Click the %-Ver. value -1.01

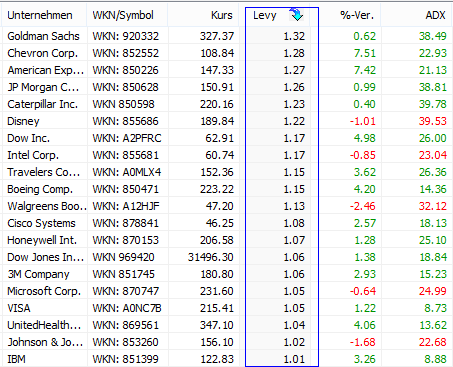[x=363, y=121]
